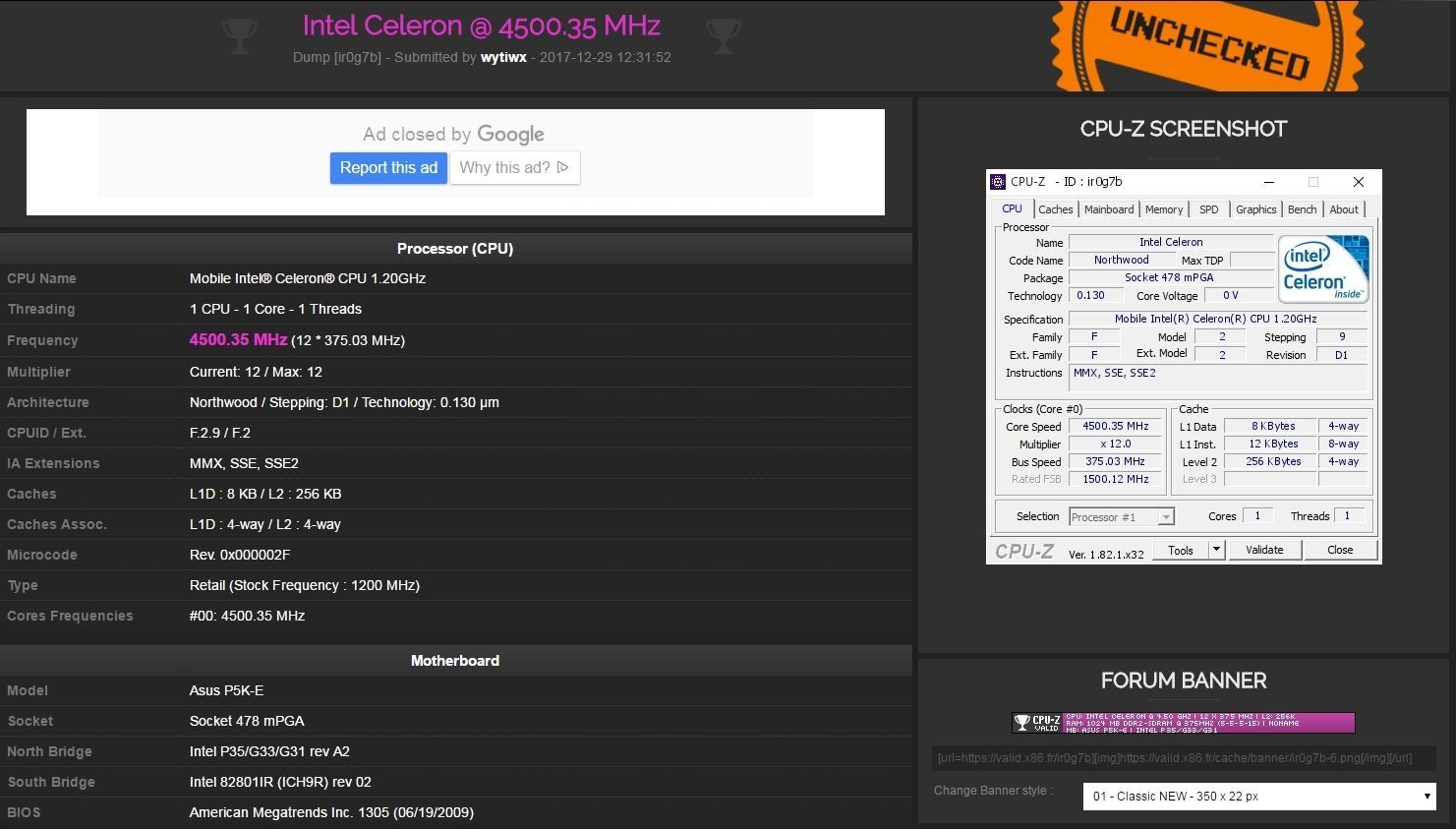The height and width of the screenshot is (830, 1456).
Task: Click the Threading value 1 CPU - 1 Core
Action: tap(275, 309)
